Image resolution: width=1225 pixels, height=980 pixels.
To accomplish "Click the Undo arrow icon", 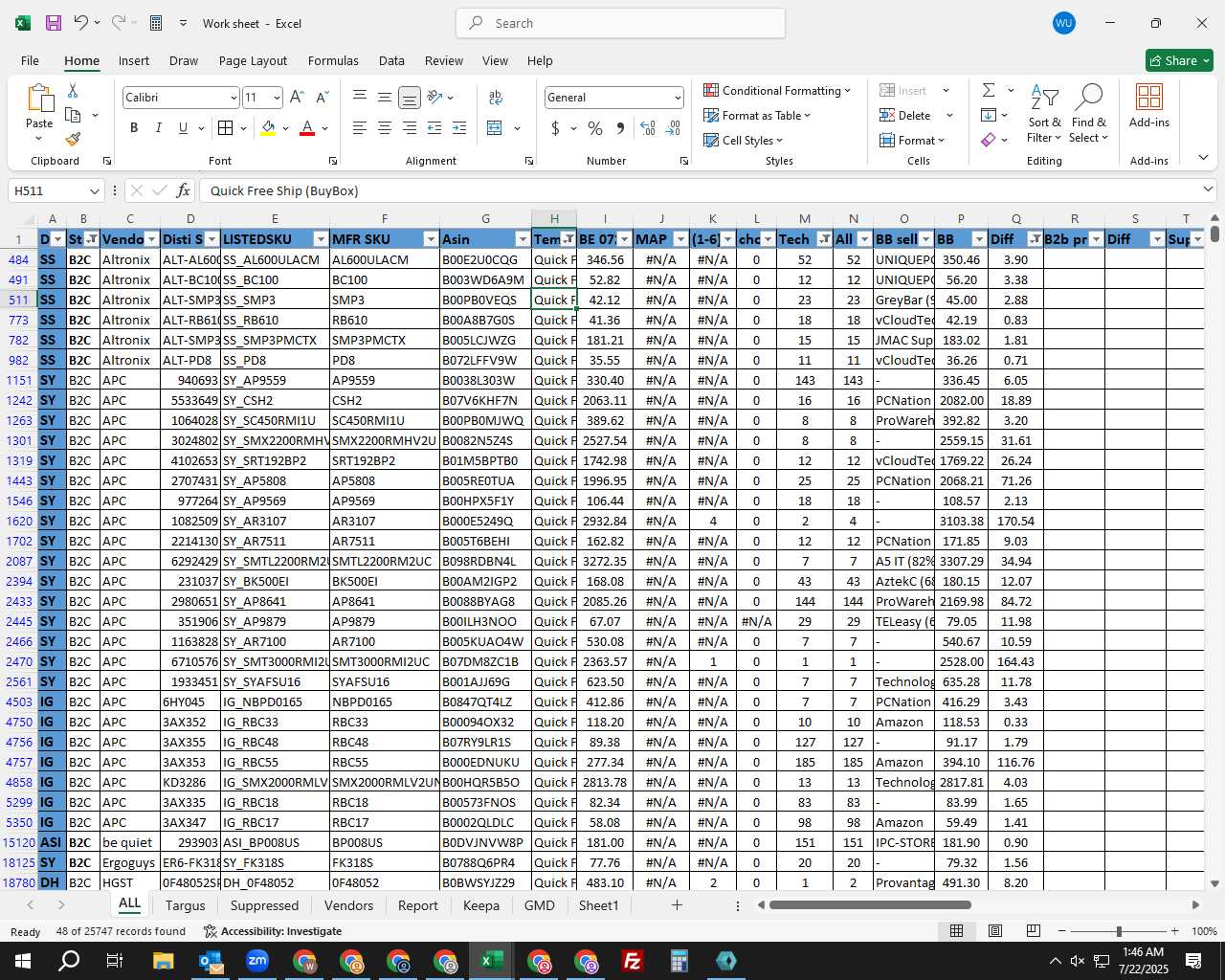I will [81, 23].
